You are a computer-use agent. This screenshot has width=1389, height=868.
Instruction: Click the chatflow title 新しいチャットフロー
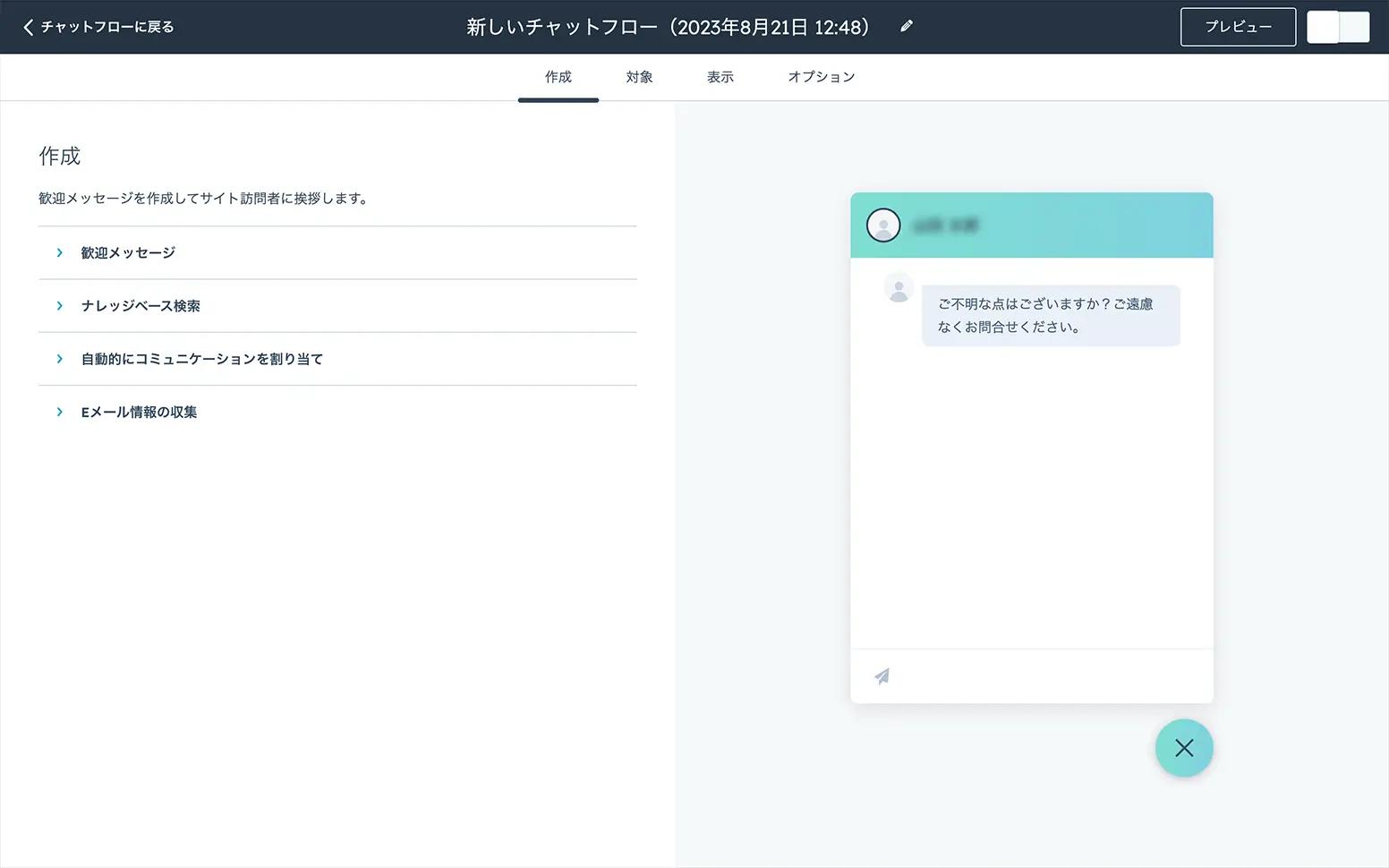click(x=669, y=27)
